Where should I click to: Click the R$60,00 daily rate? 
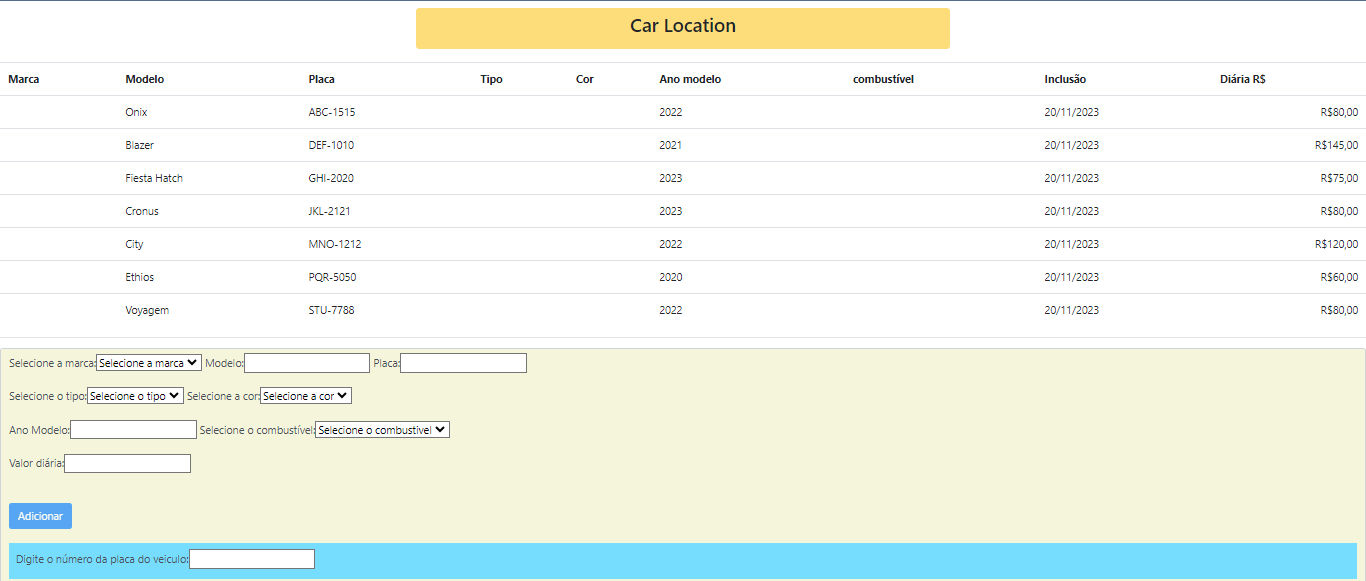coord(1340,277)
